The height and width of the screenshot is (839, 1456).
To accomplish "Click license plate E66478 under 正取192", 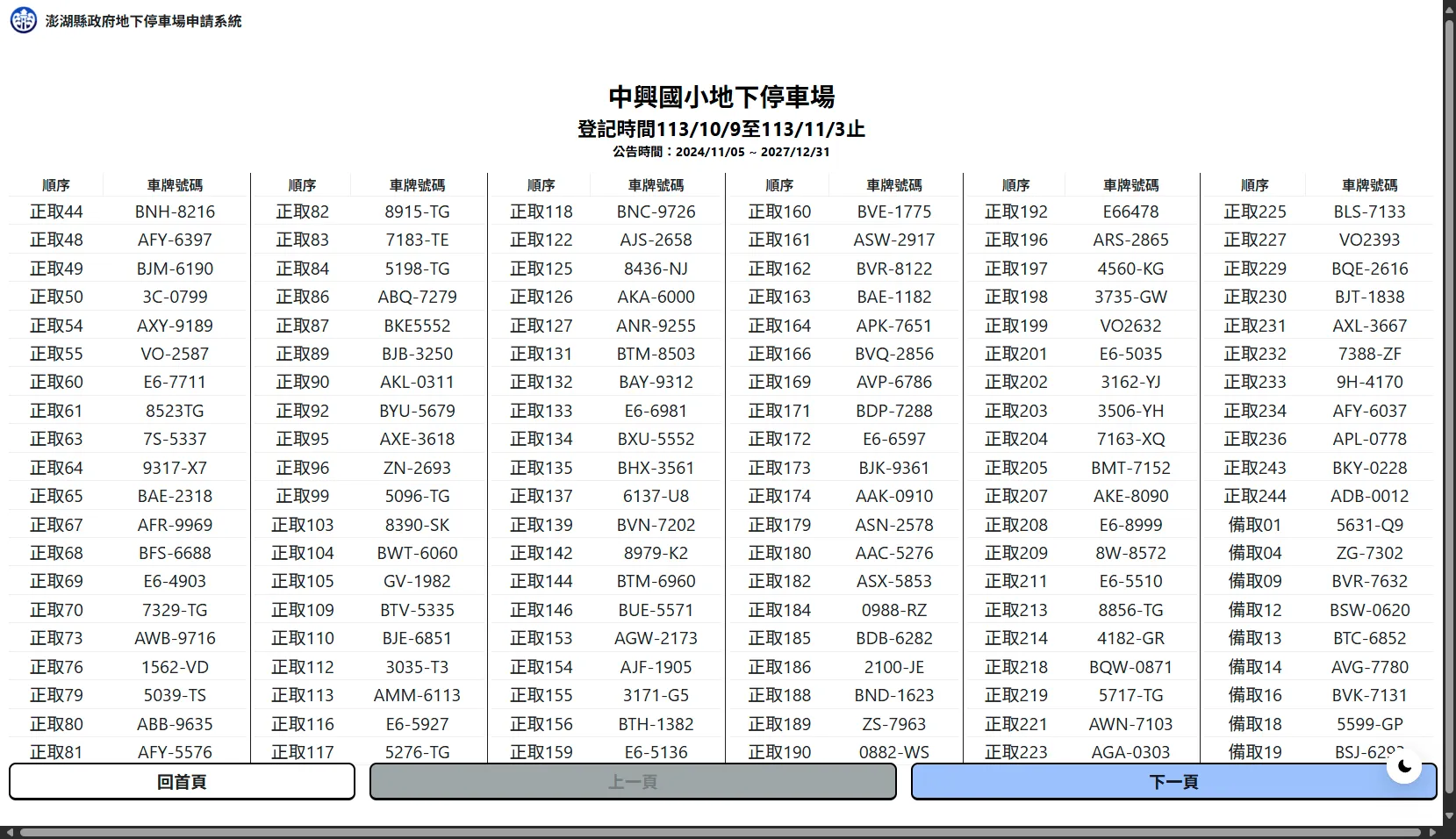I will click(x=1130, y=211).
